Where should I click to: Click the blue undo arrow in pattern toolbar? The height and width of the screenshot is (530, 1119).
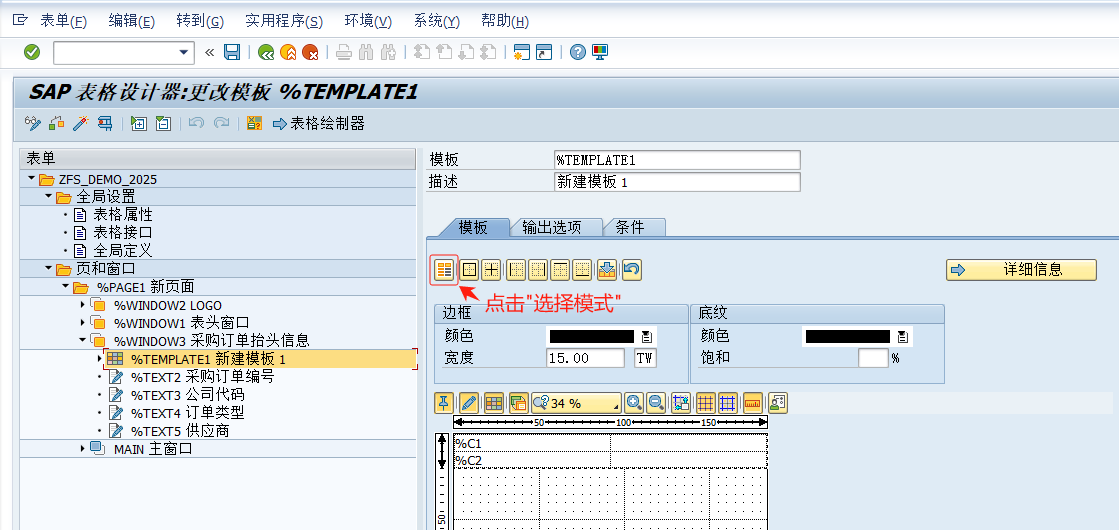[632, 269]
